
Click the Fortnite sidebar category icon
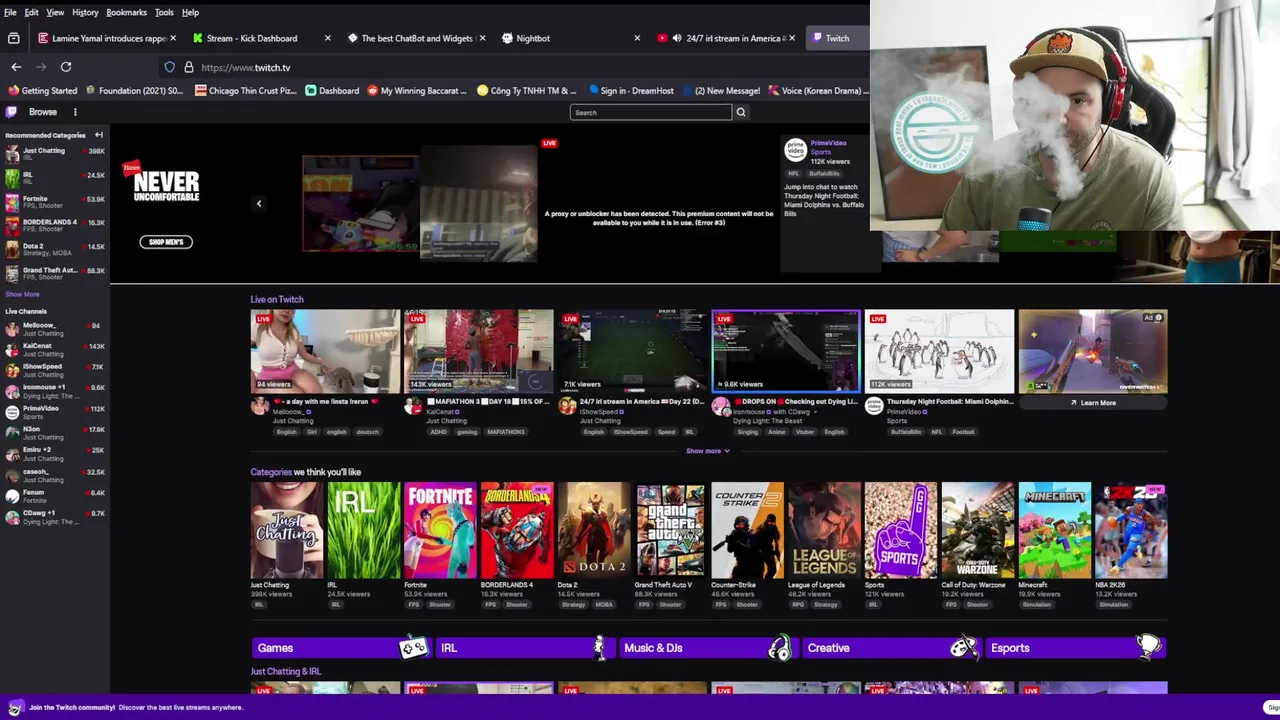pos(12,202)
